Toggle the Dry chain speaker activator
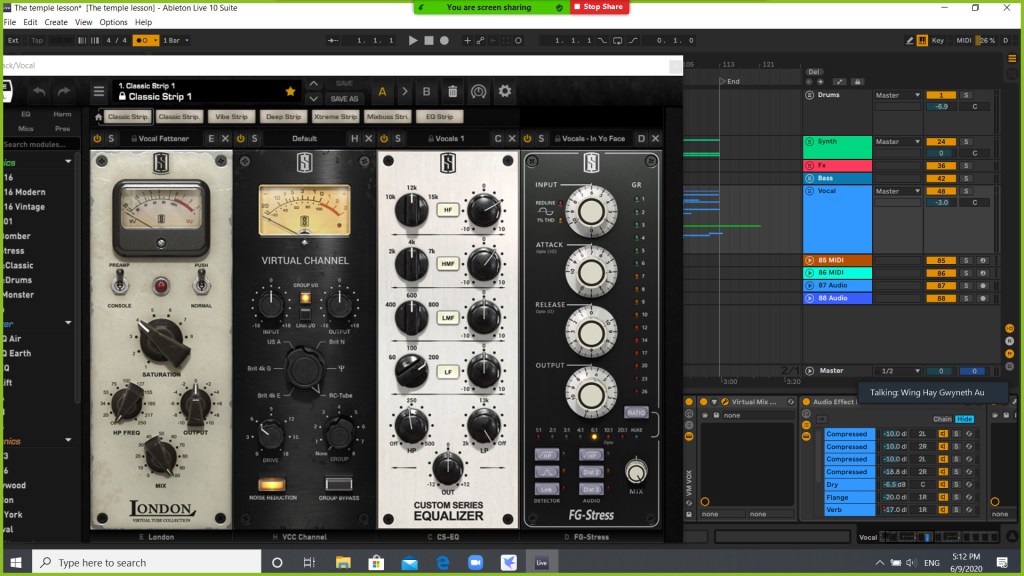The image size is (1024, 576). 943,484
